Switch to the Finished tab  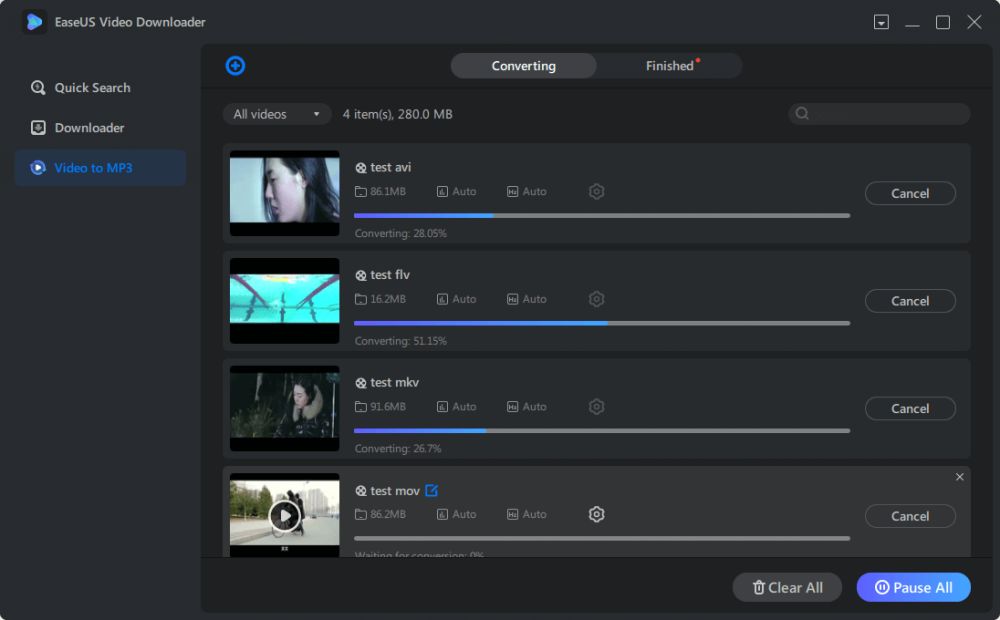click(670, 66)
